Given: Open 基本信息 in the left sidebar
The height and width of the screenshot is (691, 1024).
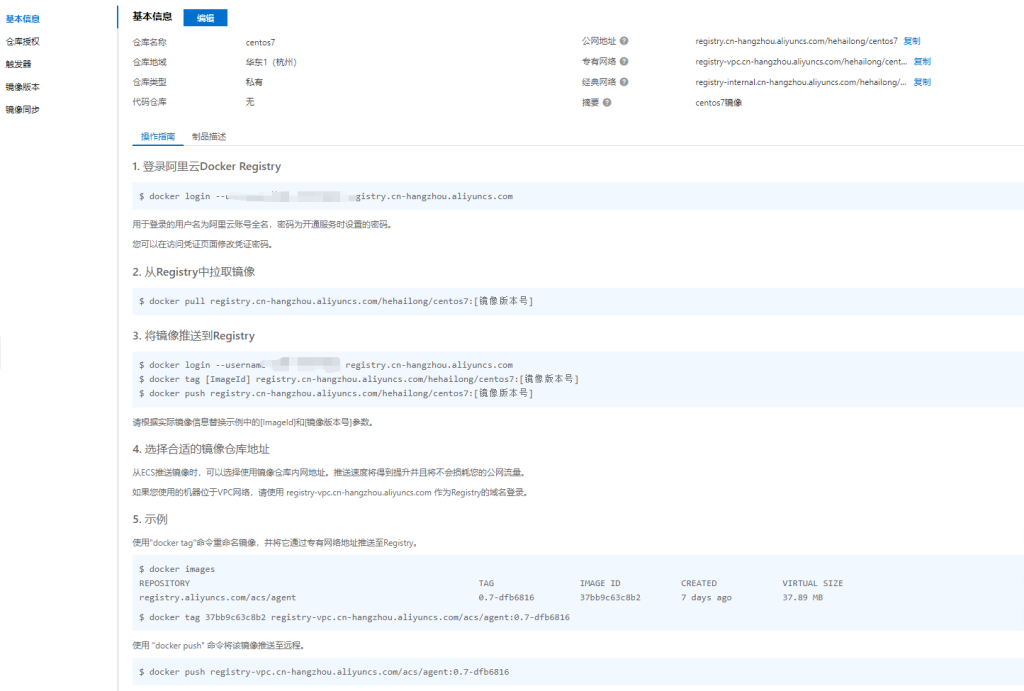Looking at the screenshot, I should pos(23,19).
